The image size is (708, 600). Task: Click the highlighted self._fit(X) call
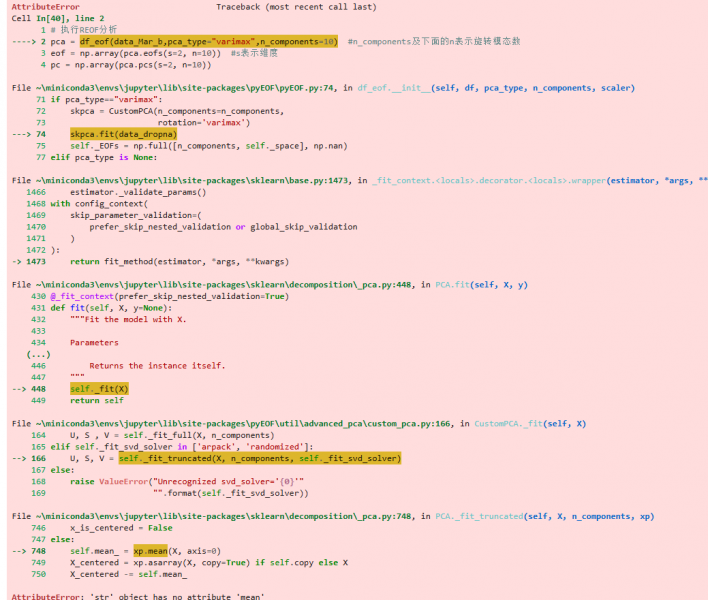tap(99, 388)
